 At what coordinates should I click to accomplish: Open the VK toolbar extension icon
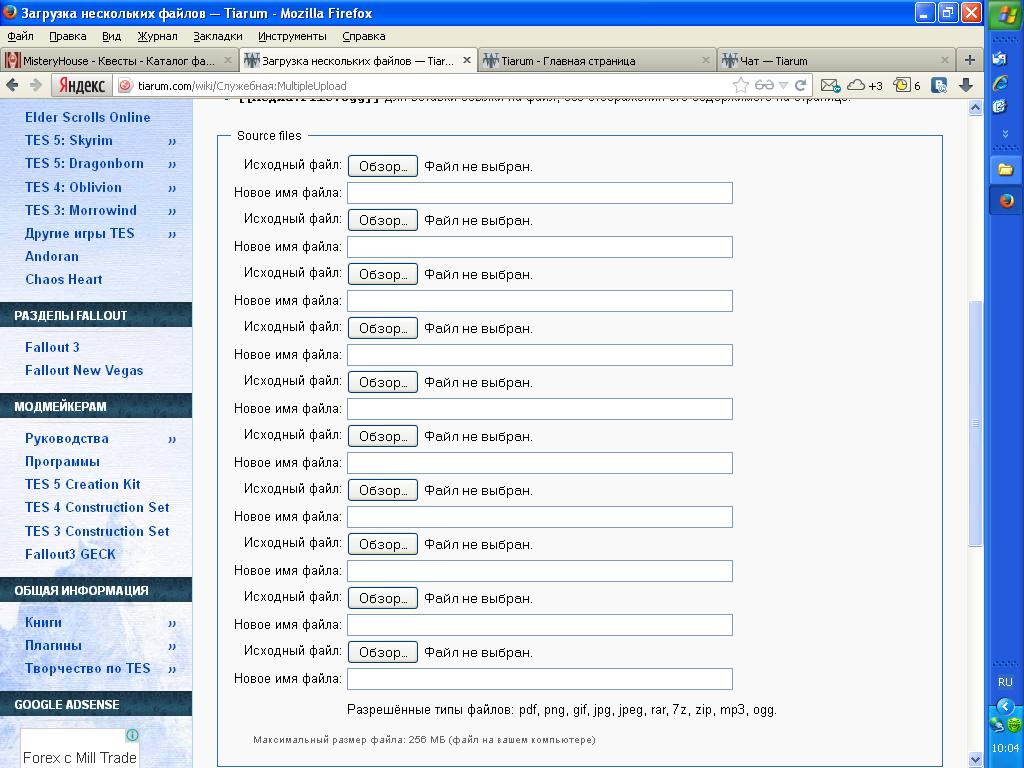pyautogui.click(x=939, y=86)
